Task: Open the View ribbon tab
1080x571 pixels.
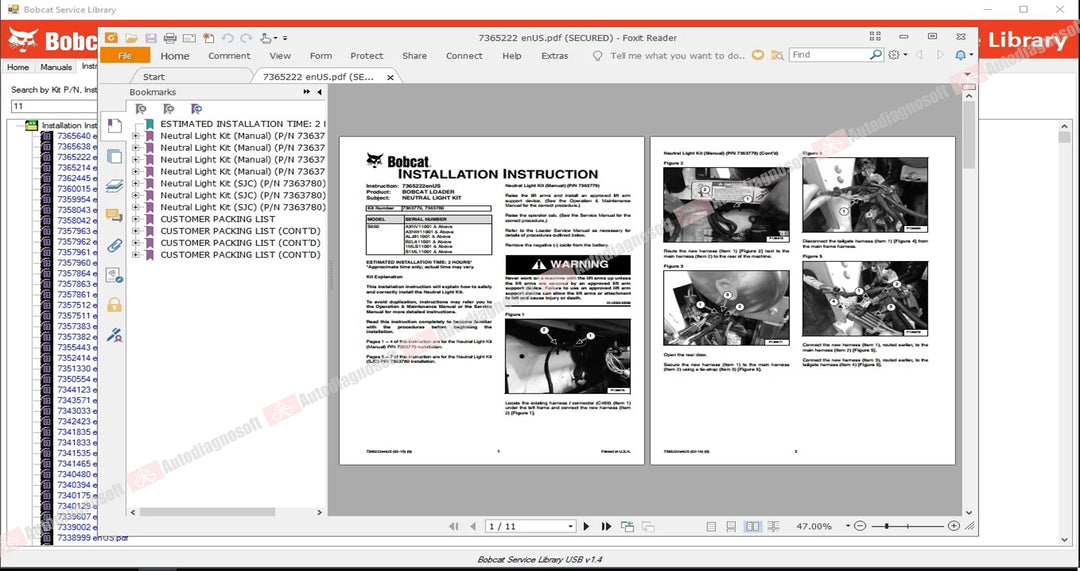Action: pyautogui.click(x=280, y=56)
